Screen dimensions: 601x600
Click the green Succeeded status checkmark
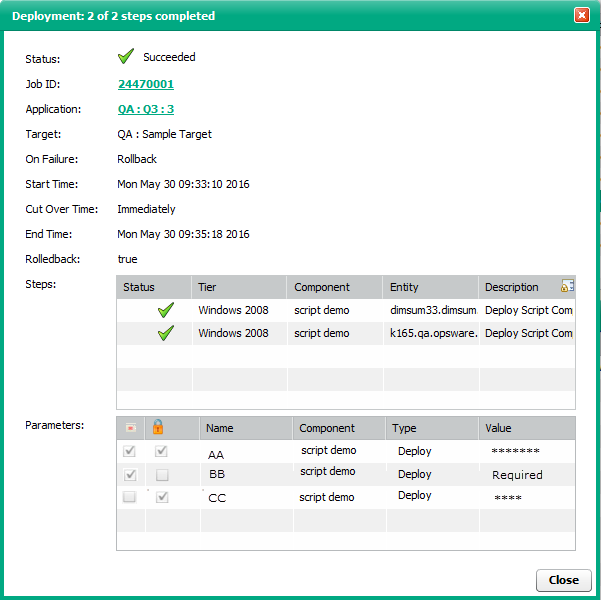tap(126, 58)
